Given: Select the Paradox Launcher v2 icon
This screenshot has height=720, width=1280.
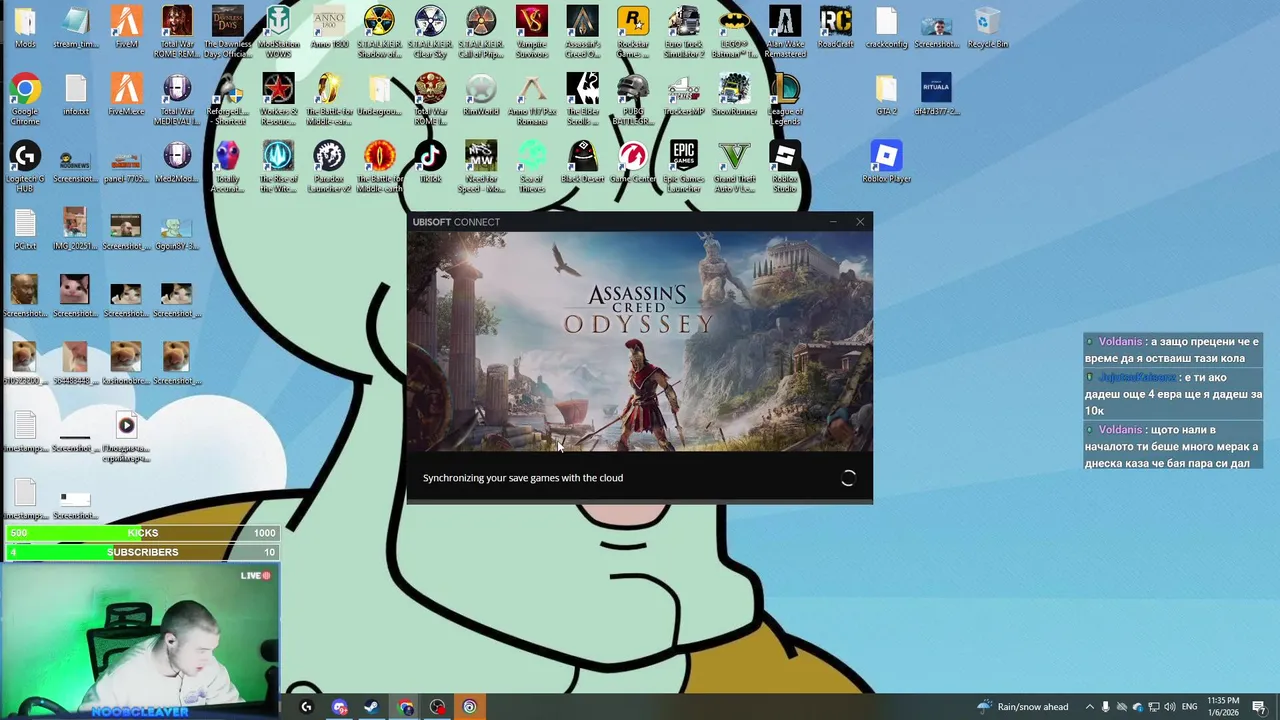Looking at the screenshot, I should coord(329,167).
